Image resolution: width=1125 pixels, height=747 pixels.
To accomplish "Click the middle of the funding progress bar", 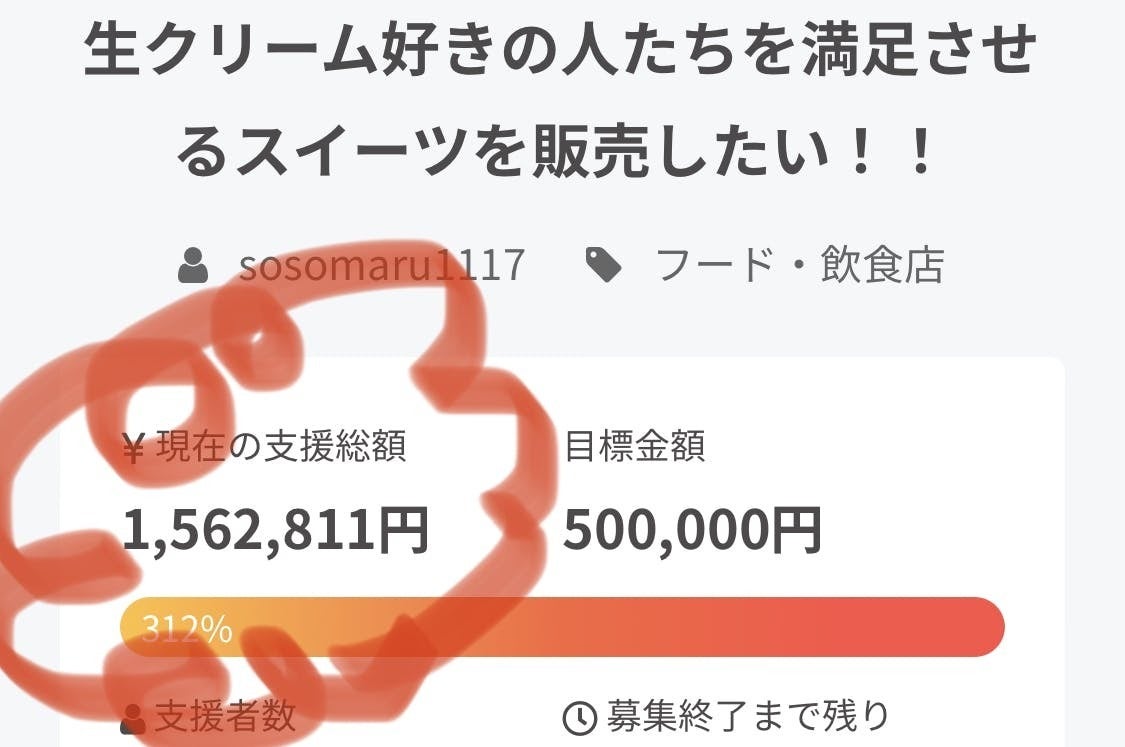I will click(x=561, y=627).
